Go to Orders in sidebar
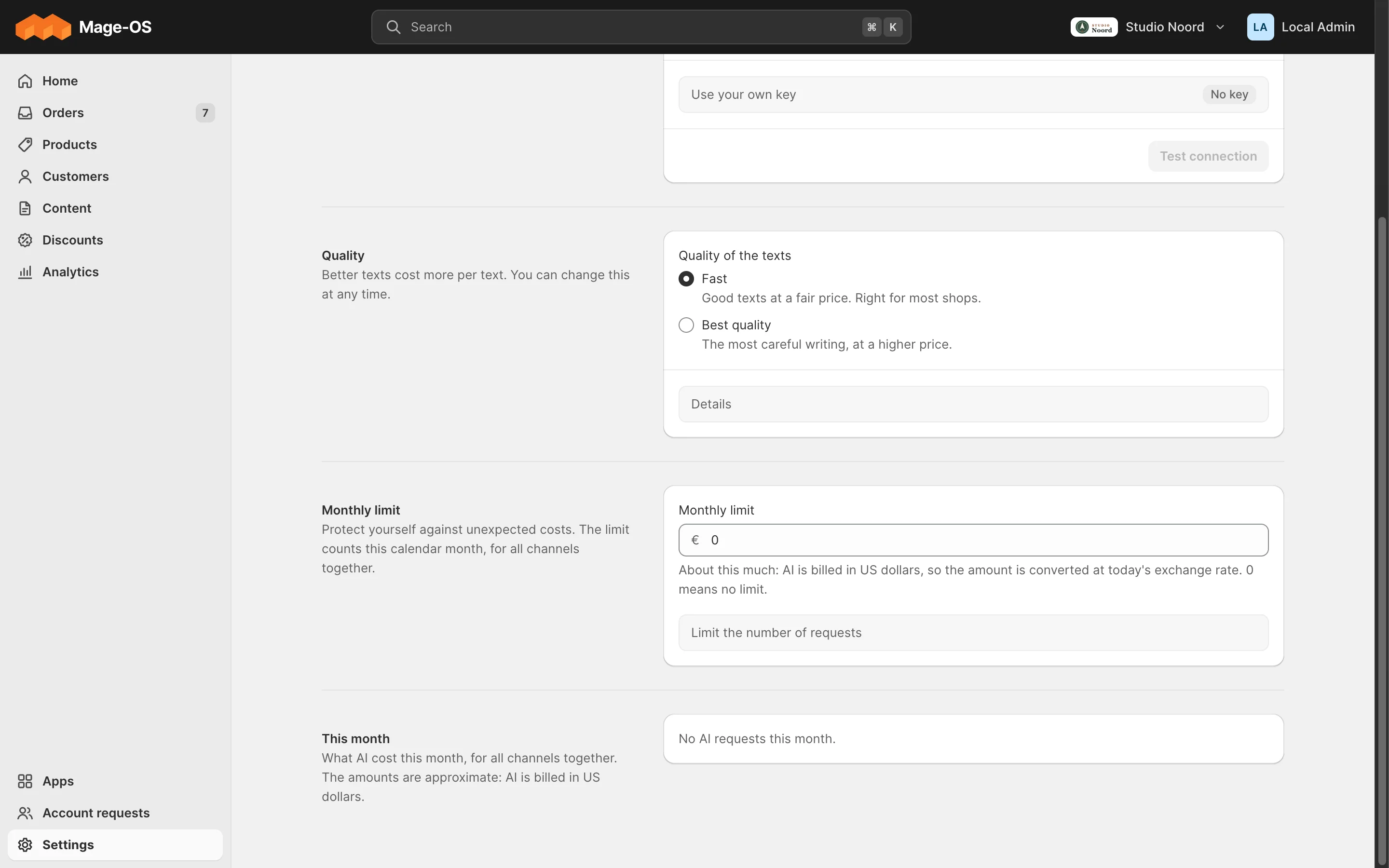This screenshot has height=868, width=1389. click(115, 112)
